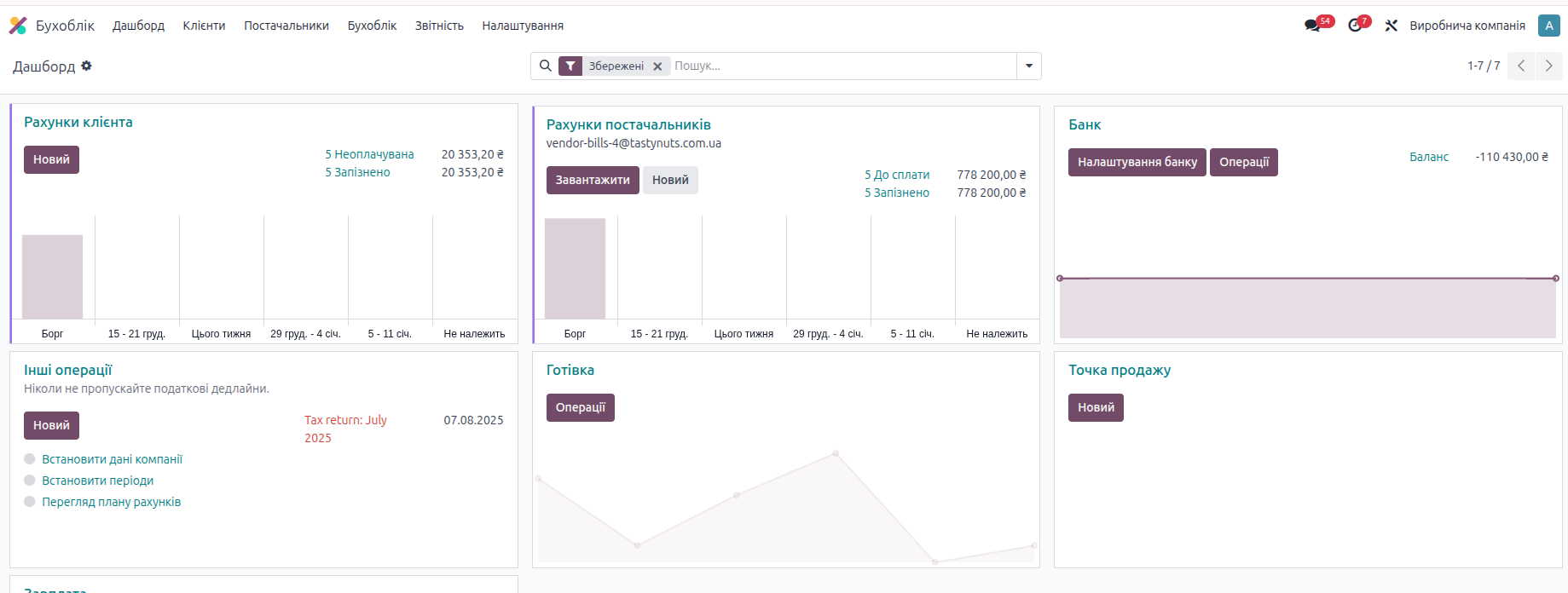Open the Налаштування menu
The height and width of the screenshot is (593, 1568).
(523, 26)
